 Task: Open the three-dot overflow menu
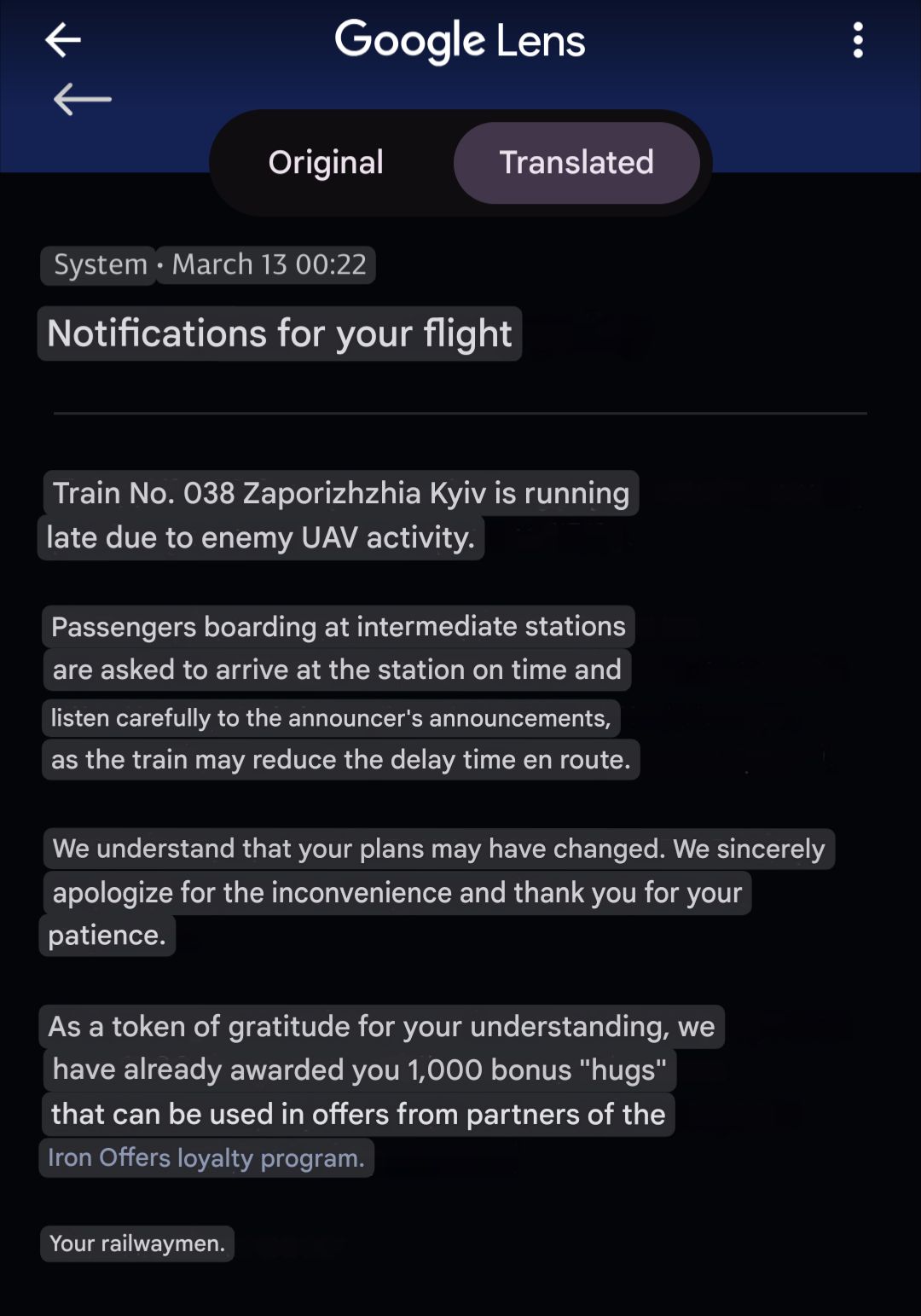(858, 40)
